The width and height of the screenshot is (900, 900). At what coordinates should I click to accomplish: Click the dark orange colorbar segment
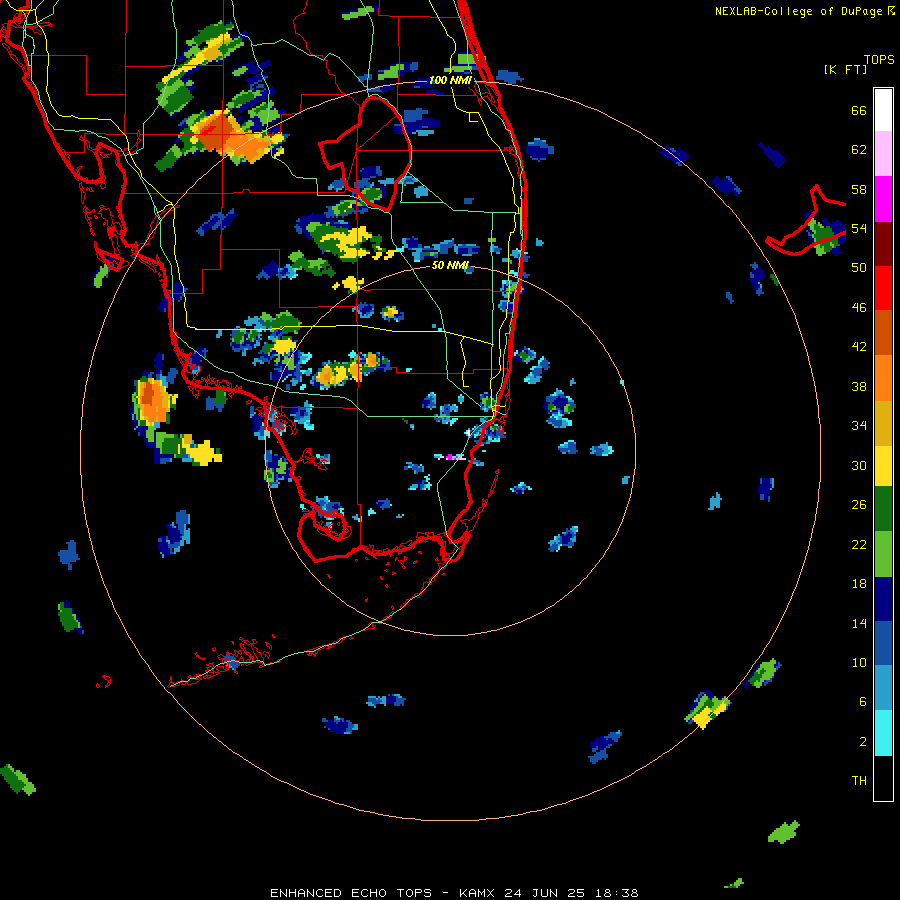click(x=883, y=332)
